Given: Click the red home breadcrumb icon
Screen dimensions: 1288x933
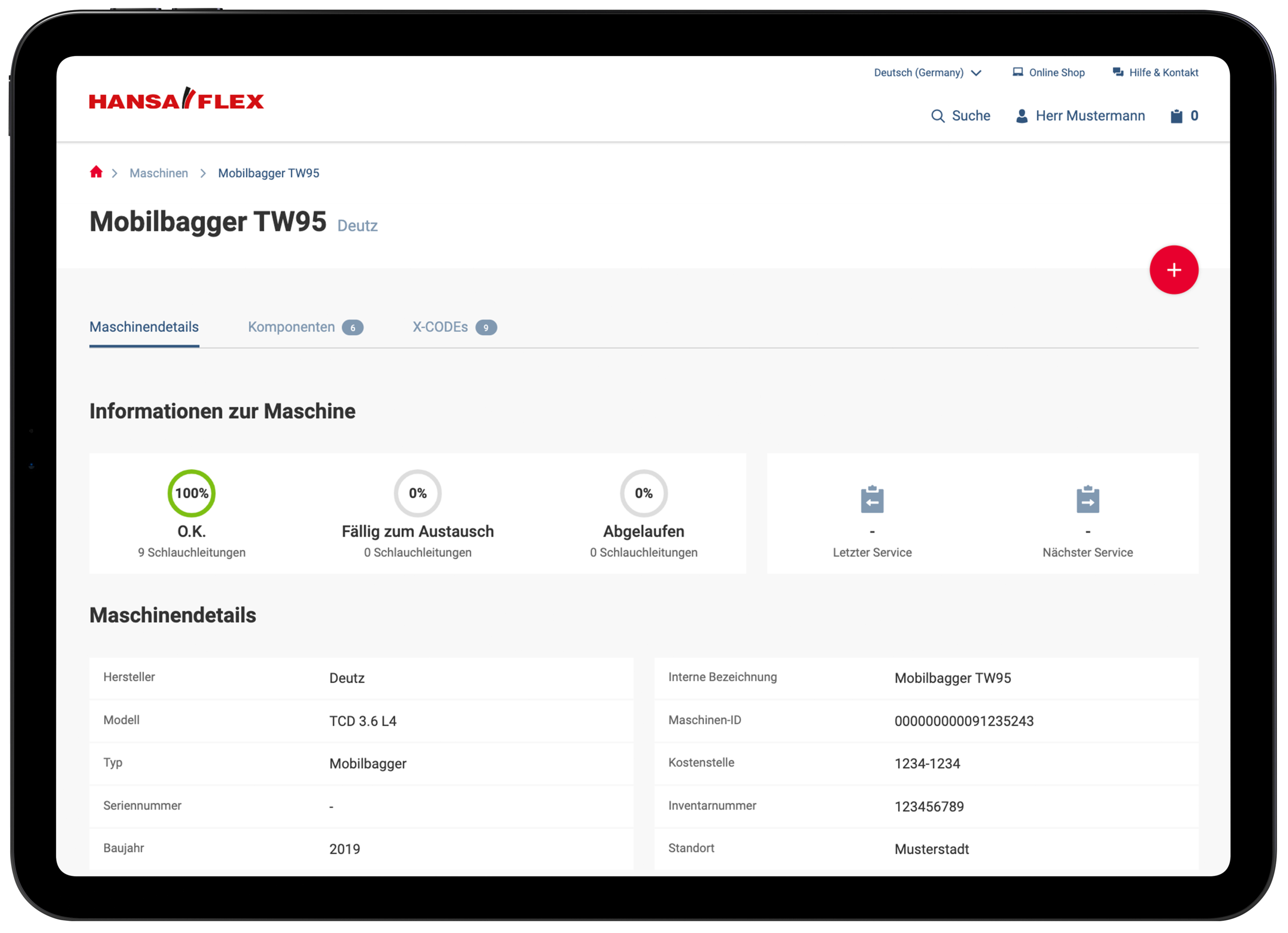Looking at the screenshot, I should (x=96, y=172).
